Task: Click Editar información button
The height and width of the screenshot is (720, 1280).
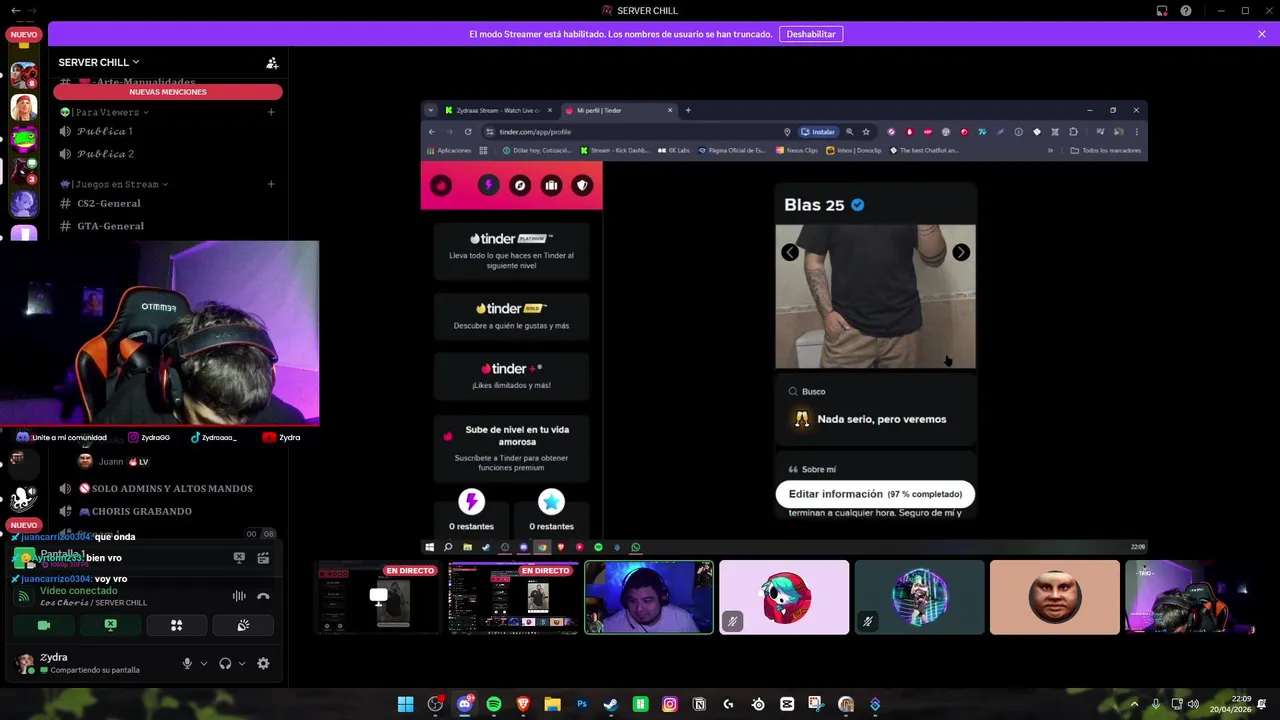Action: pyautogui.click(x=875, y=494)
